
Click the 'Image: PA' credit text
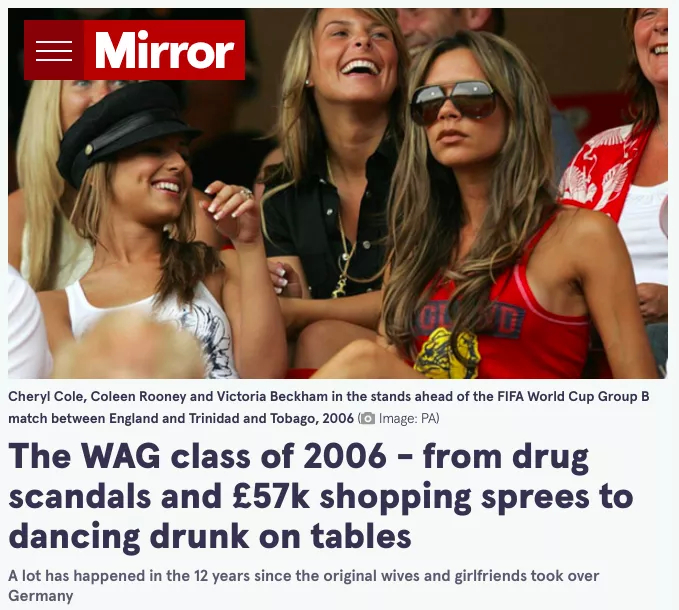[407, 419]
